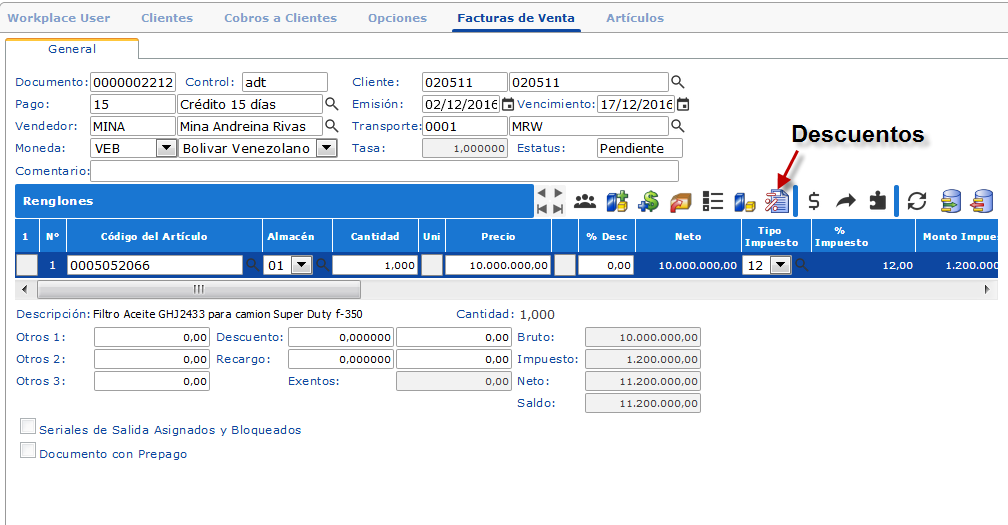Search clients with Cliente magnifier icon
The width and height of the screenshot is (1008, 525).
point(678,82)
